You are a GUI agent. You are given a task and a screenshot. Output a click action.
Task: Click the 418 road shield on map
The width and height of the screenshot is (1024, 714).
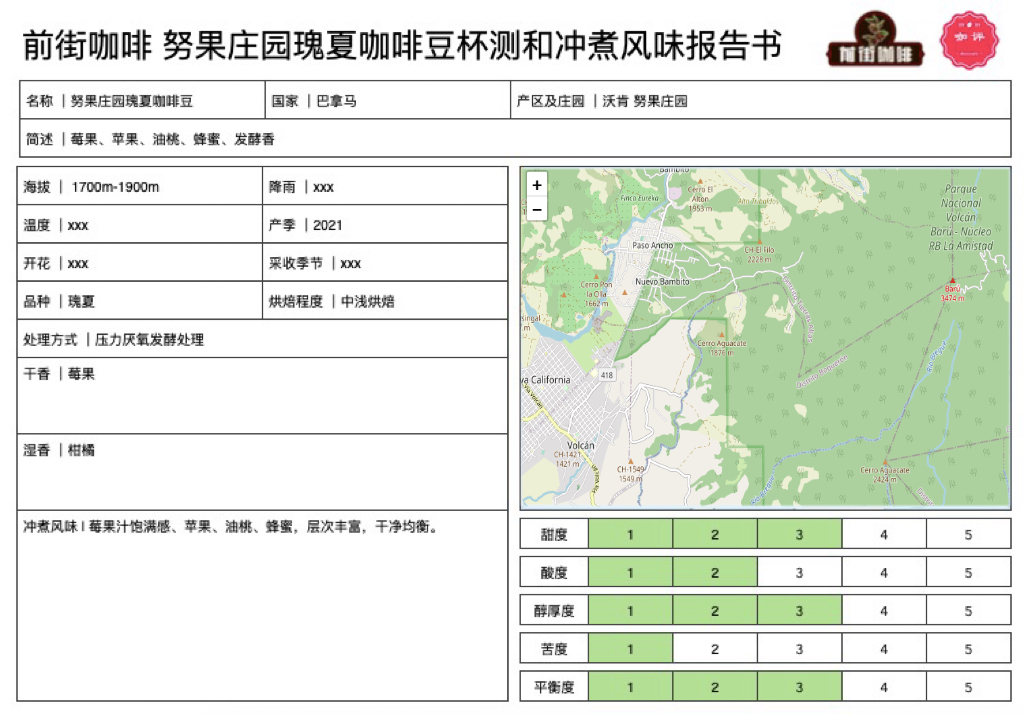tap(606, 375)
